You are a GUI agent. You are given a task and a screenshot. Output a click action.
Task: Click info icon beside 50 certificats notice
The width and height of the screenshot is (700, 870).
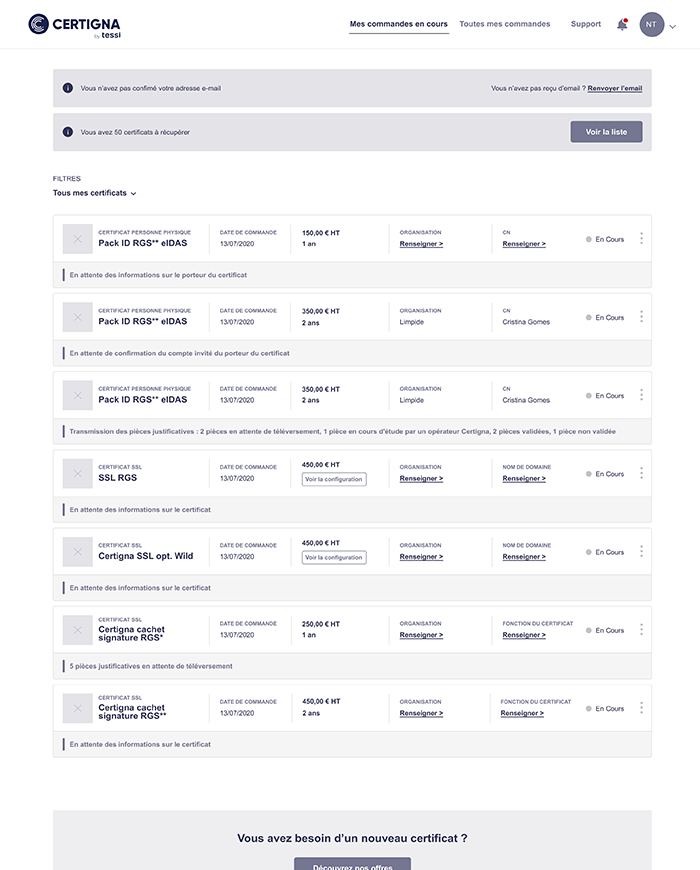pos(68,132)
